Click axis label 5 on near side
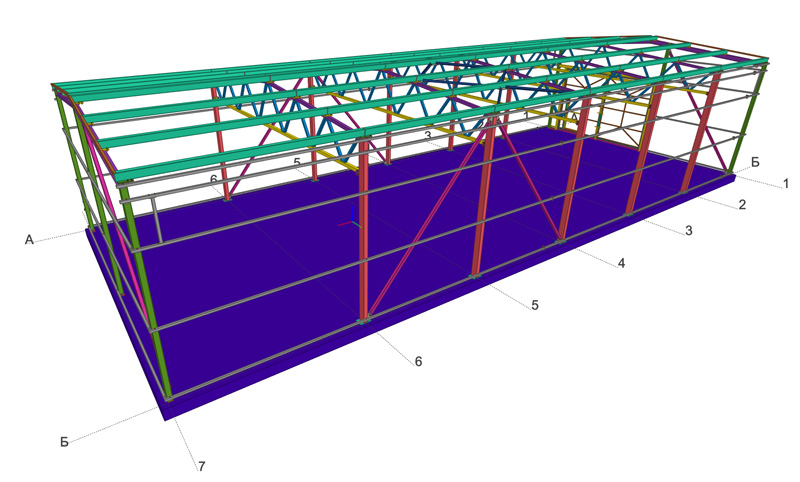800x482 pixels. (535, 305)
